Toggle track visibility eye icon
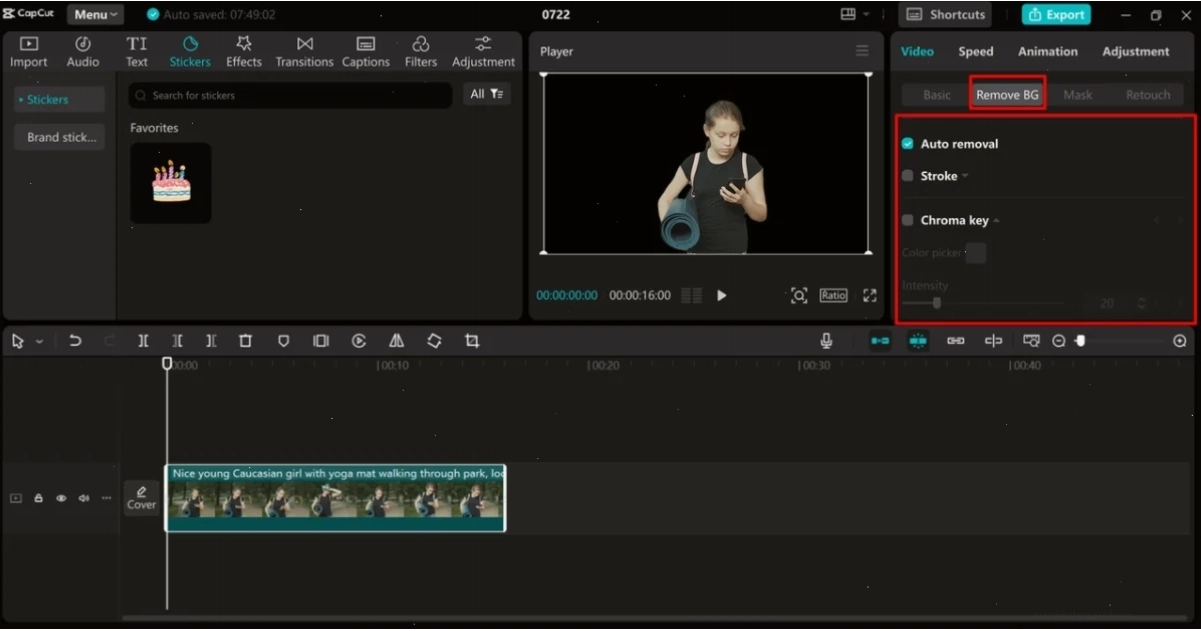 point(61,498)
